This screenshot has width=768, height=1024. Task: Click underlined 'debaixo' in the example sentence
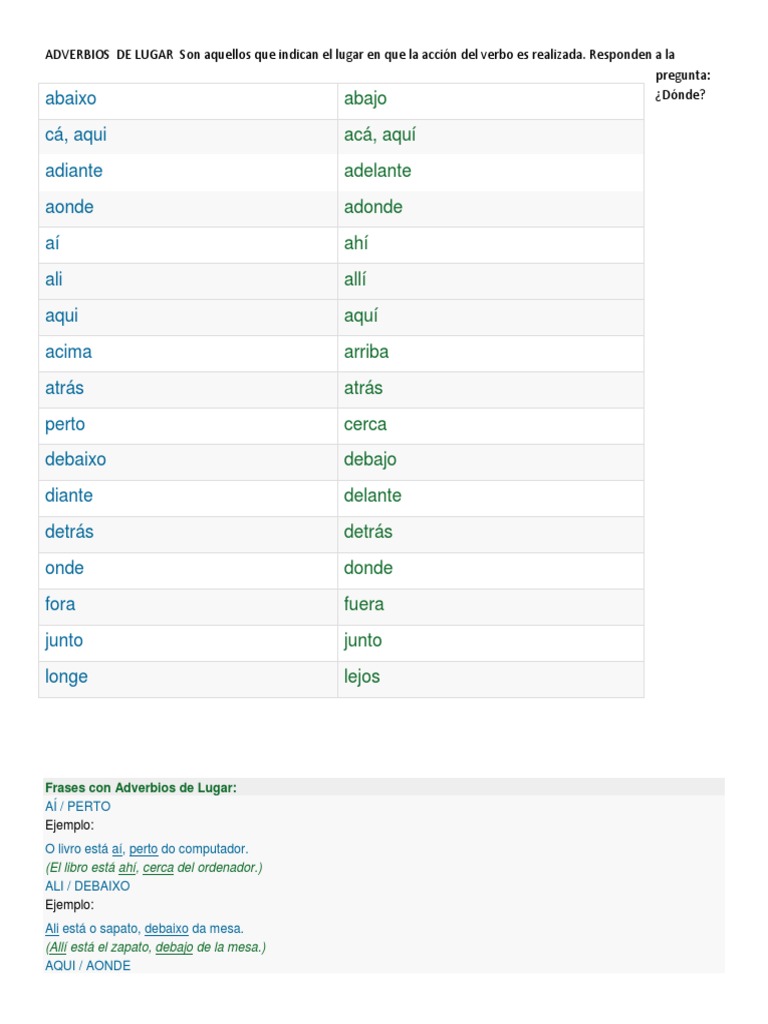[167, 929]
